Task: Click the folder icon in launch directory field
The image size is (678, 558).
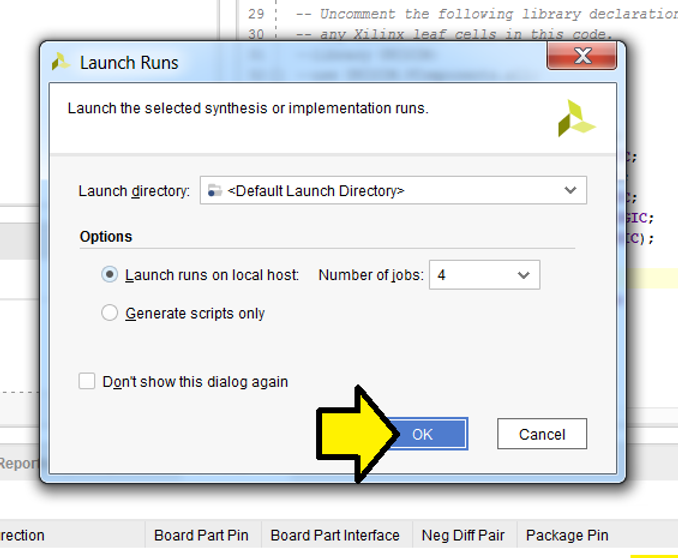Action: click(214, 190)
